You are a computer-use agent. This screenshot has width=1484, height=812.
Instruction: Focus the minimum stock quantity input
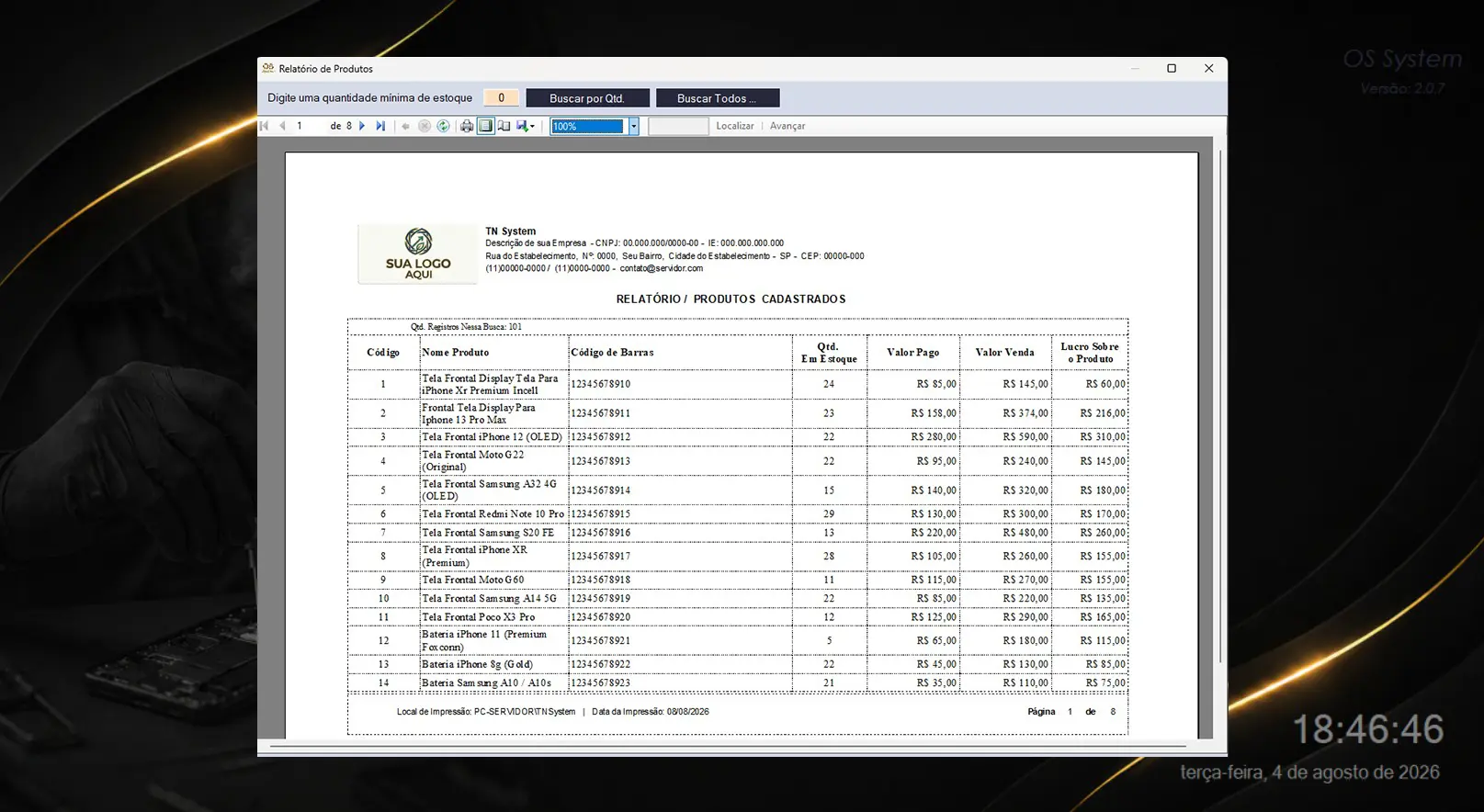501,97
